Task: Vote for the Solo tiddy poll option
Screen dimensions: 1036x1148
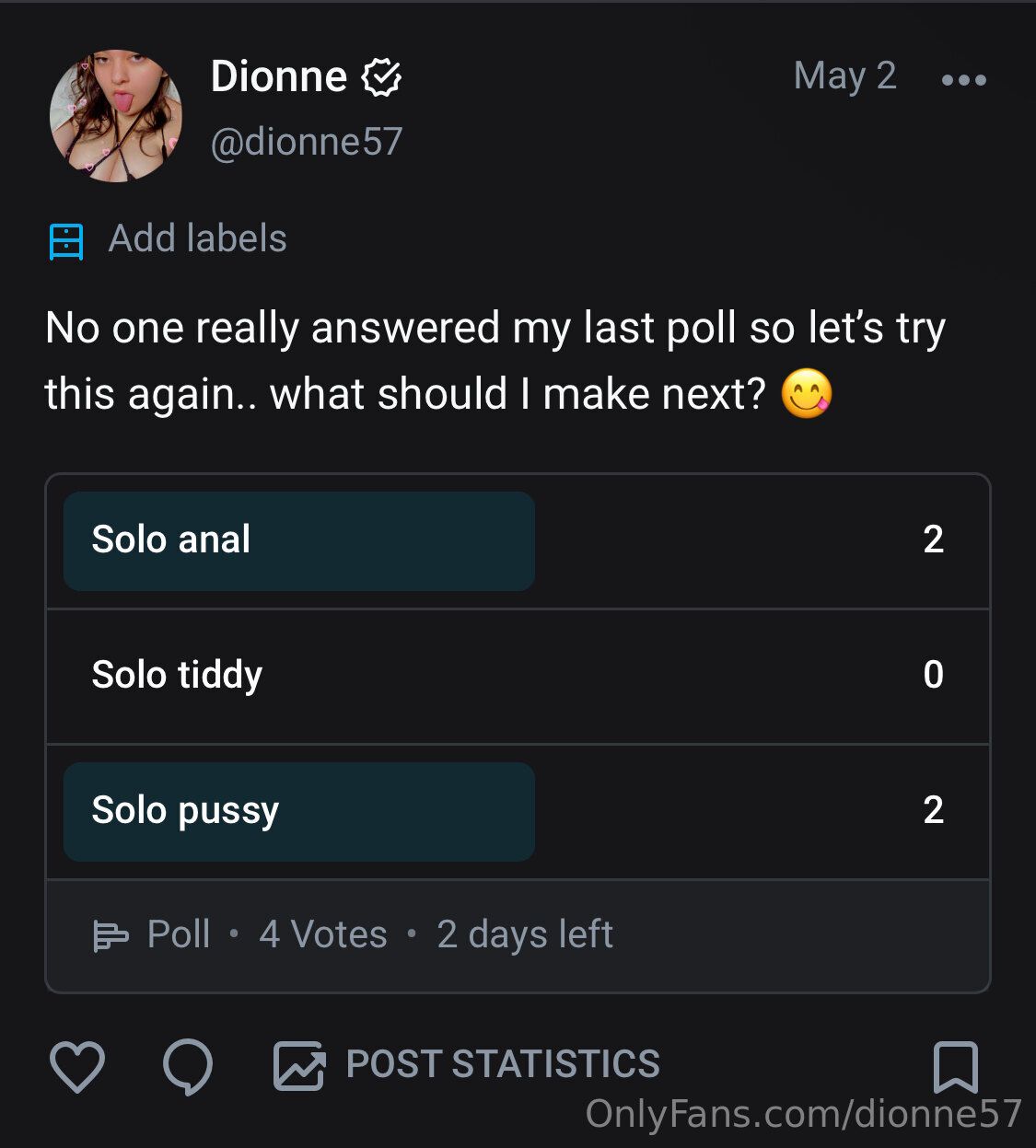Action: (x=516, y=676)
